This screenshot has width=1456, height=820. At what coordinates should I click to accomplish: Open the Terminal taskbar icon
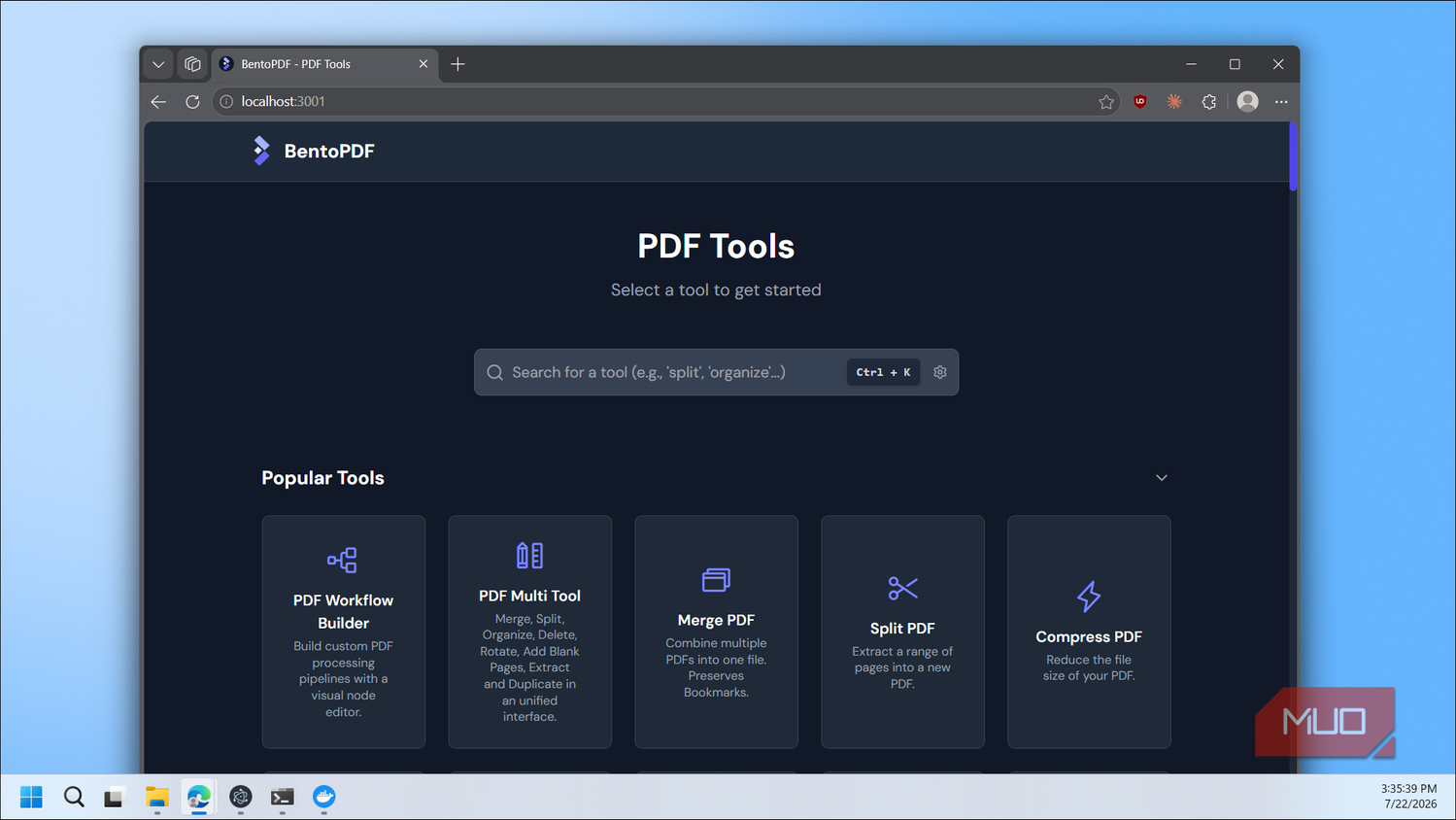tap(283, 797)
